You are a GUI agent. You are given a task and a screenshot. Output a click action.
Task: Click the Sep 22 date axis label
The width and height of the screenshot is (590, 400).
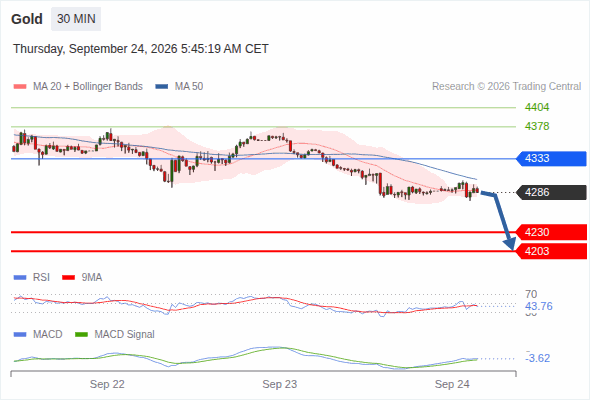(107, 385)
